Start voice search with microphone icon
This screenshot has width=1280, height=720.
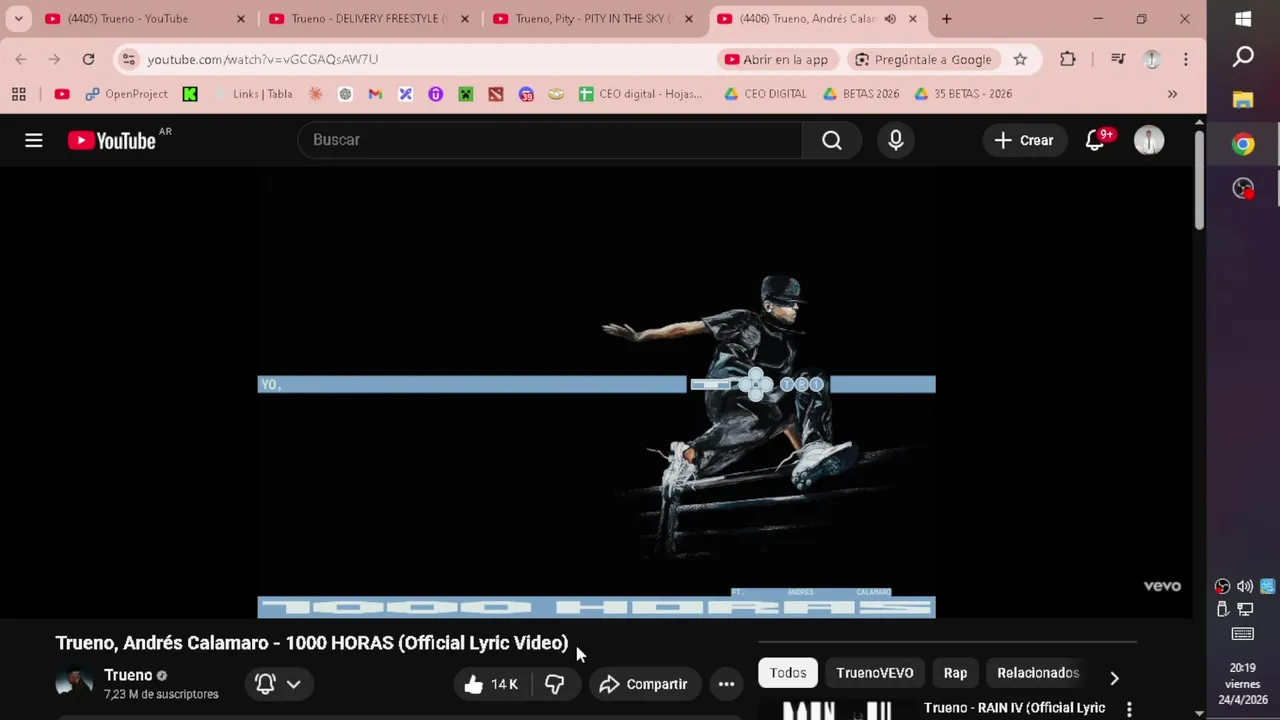coord(896,141)
